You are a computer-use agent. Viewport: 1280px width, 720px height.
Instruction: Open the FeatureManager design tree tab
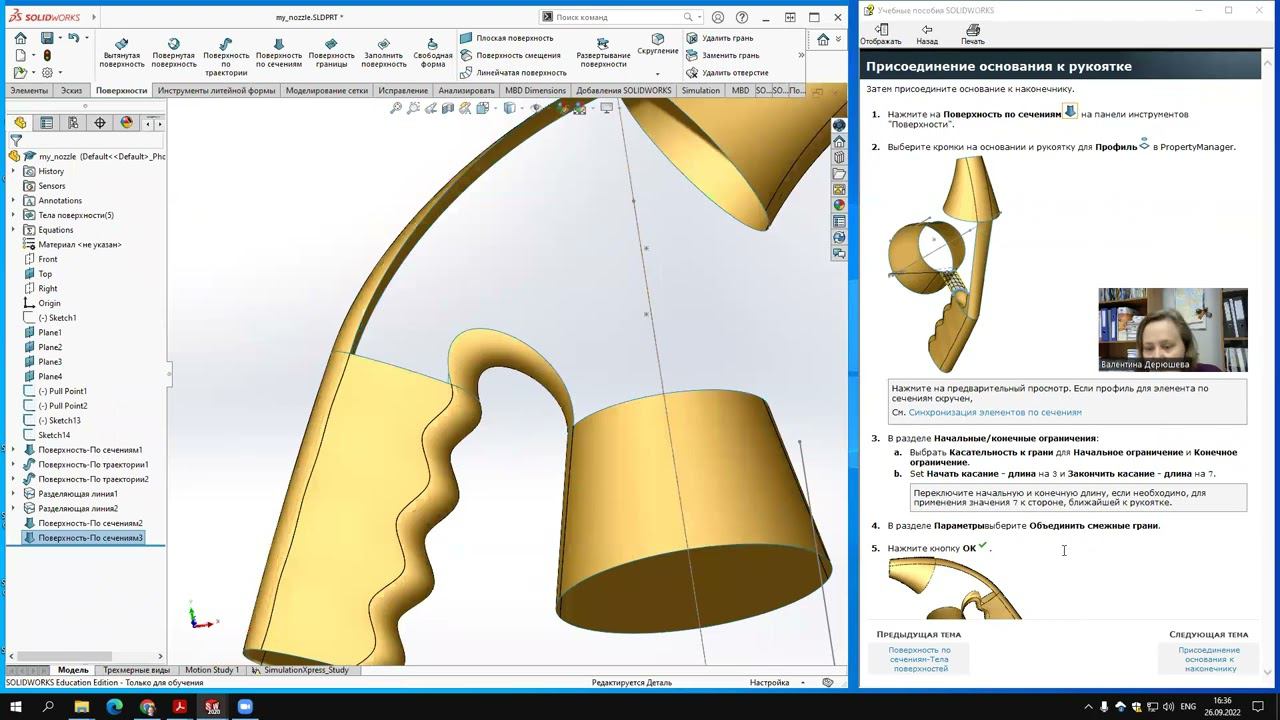(20, 123)
